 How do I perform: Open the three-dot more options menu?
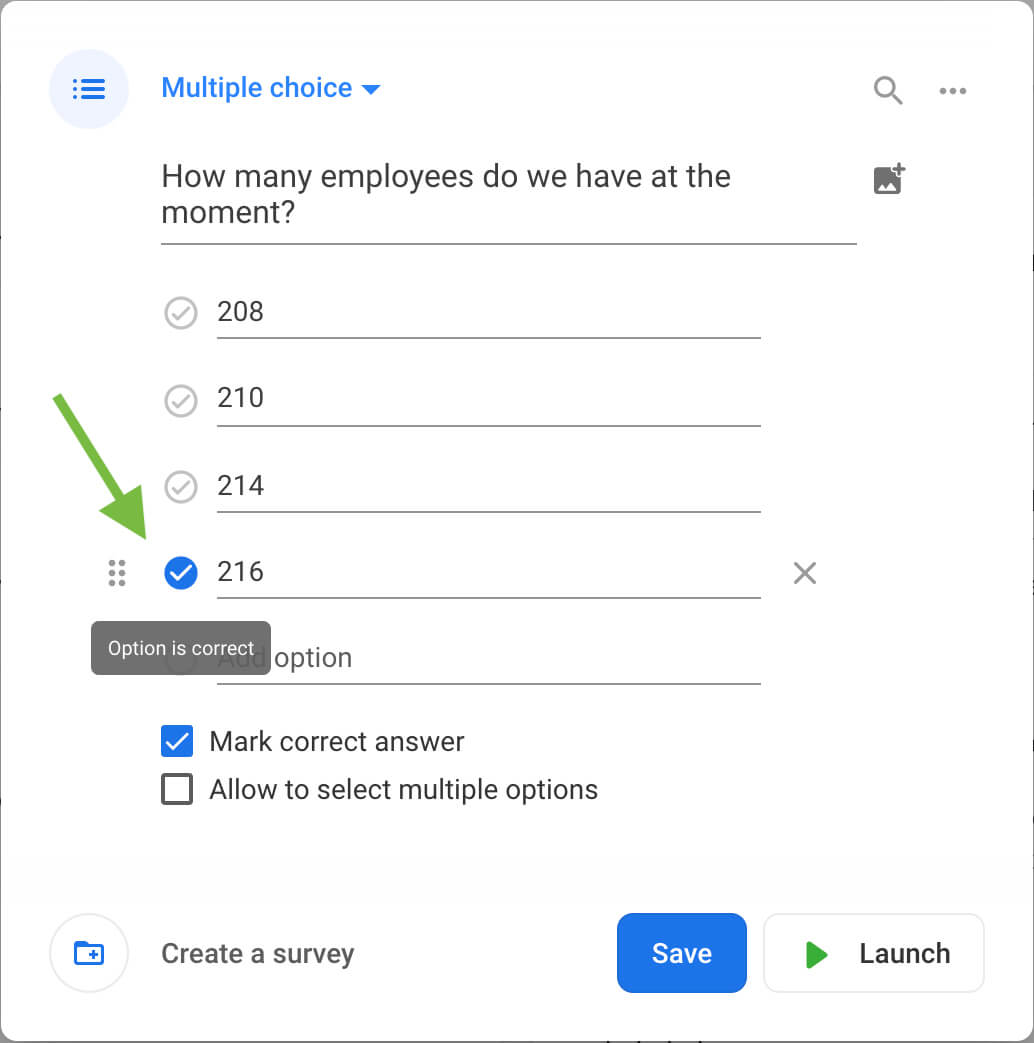coord(952,91)
